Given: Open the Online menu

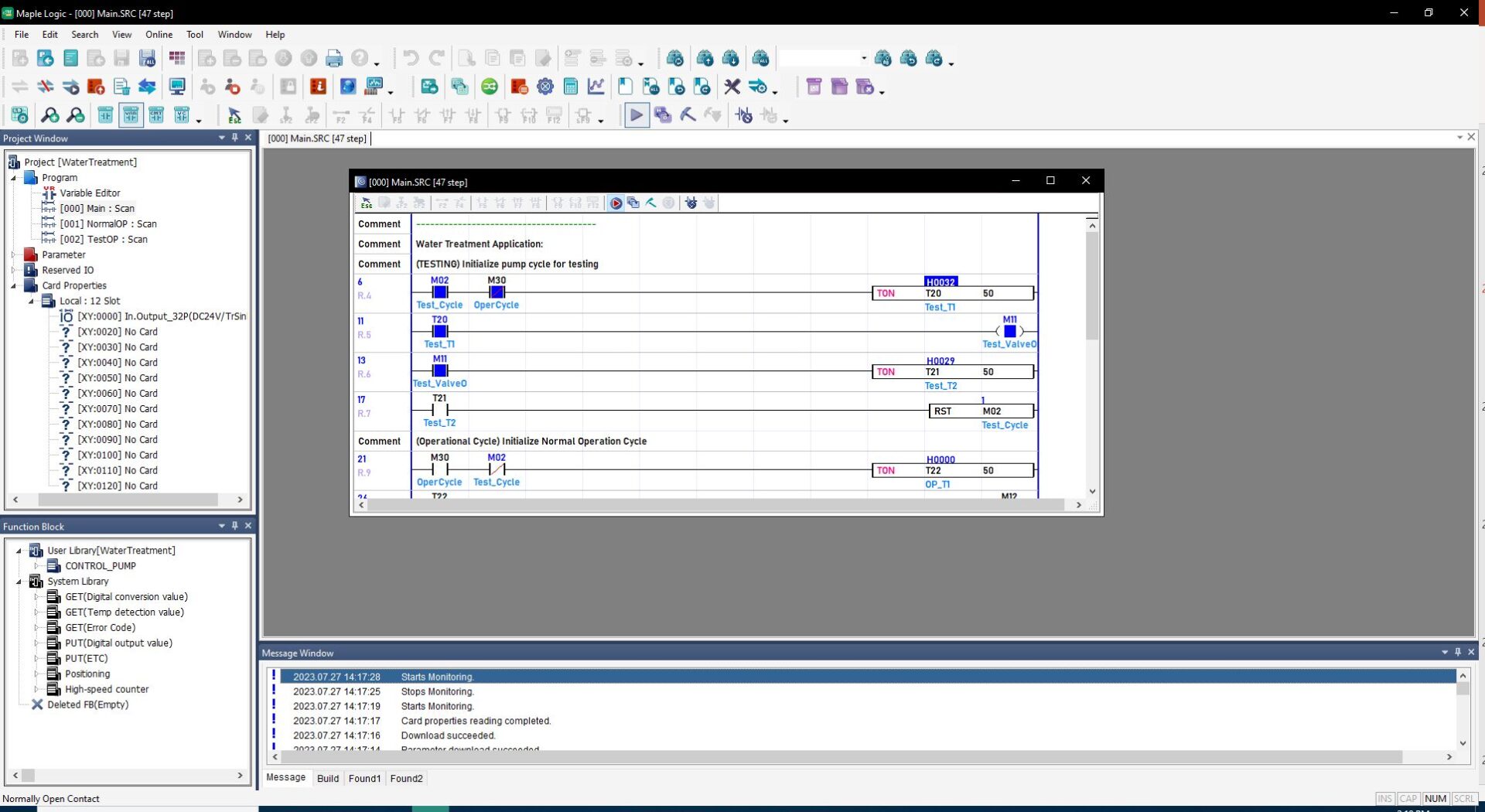Looking at the screenshot, I should click(159, 34).
